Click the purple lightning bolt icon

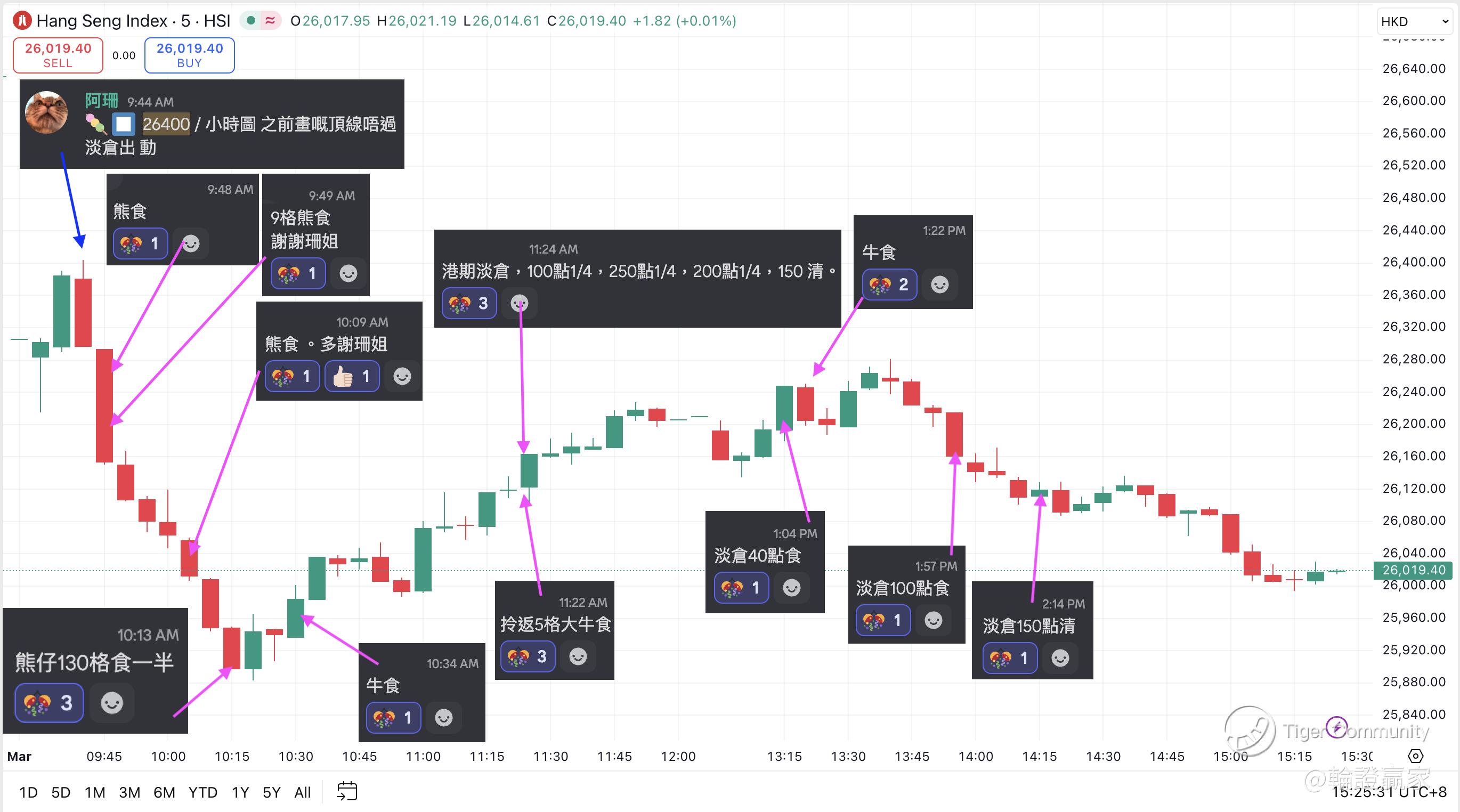[x=1337, y=727]
